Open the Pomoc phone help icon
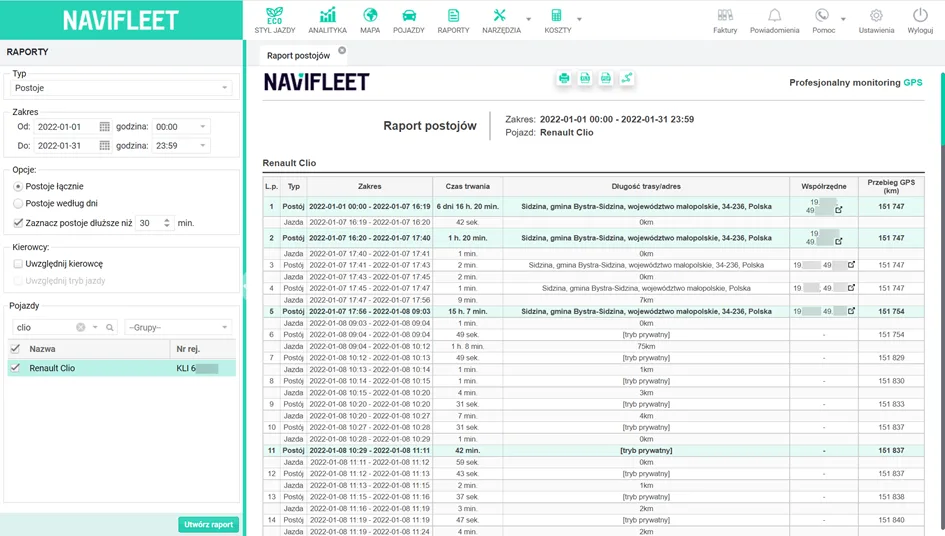Screen dimensions: 945x536 tap(823, 20)
